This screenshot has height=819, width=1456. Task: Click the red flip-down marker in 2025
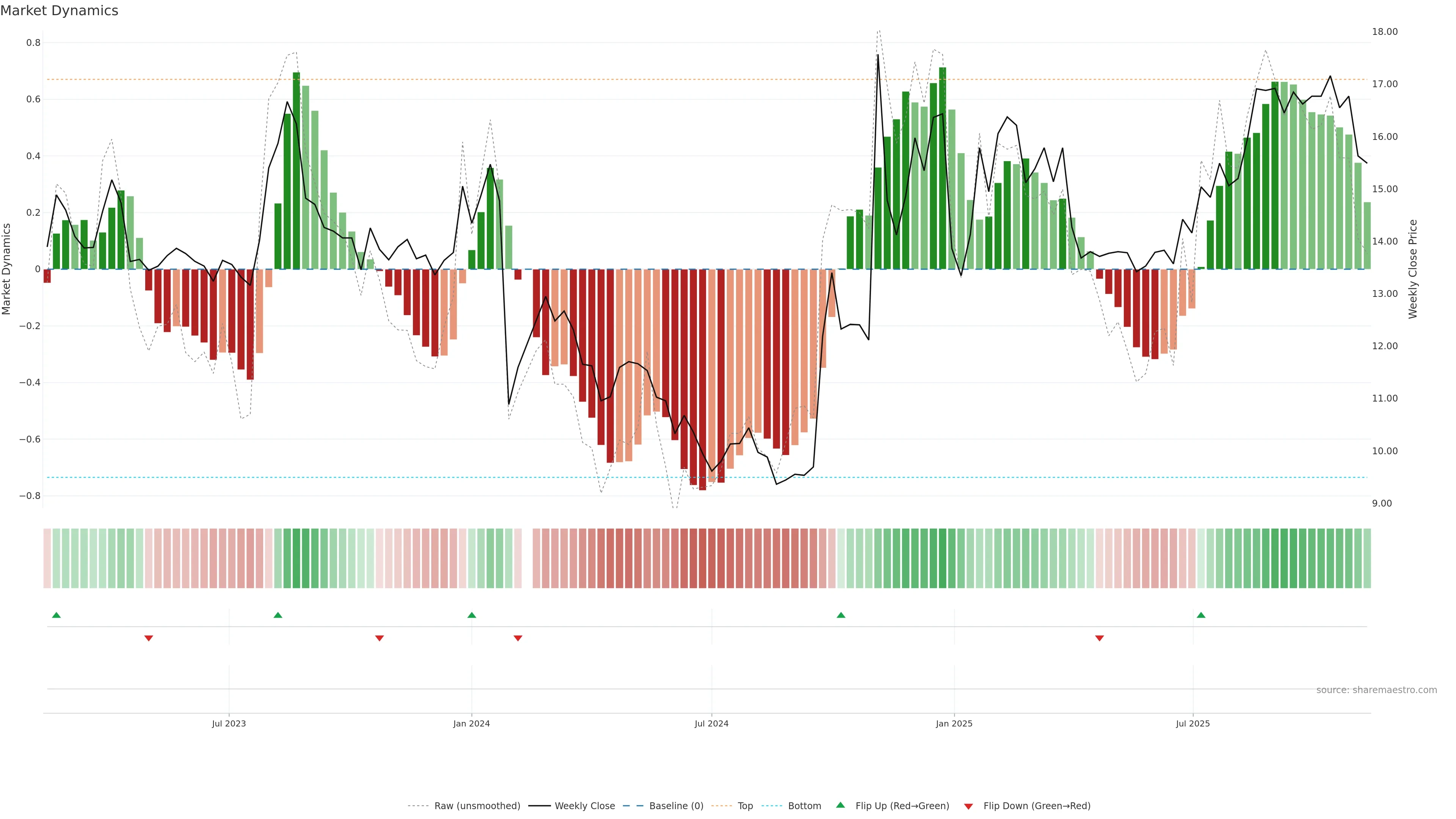(1099, 638)
